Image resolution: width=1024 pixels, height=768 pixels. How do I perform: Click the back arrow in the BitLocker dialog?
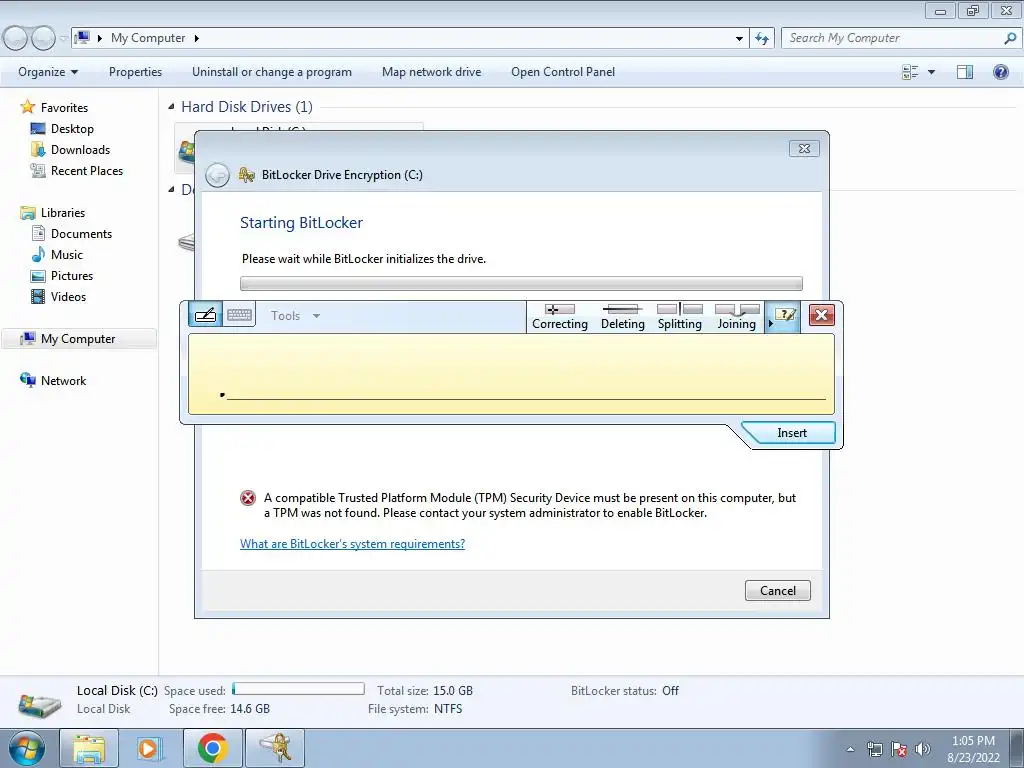tap(217, 175)
